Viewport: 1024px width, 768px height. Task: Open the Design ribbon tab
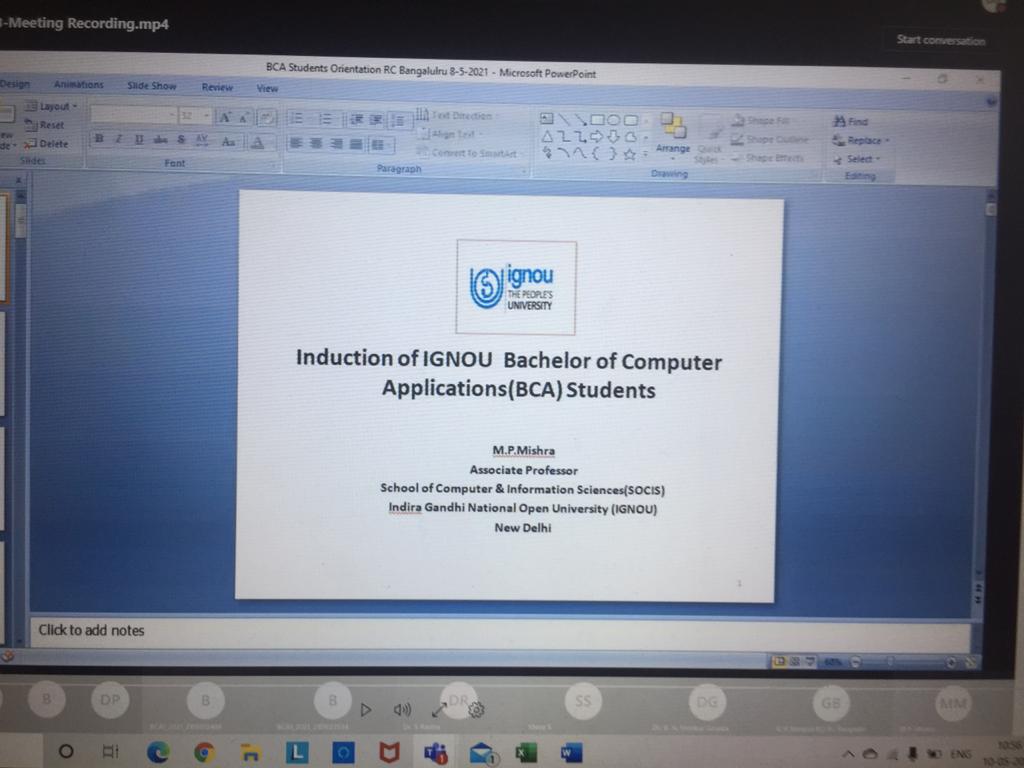(15, 84)
